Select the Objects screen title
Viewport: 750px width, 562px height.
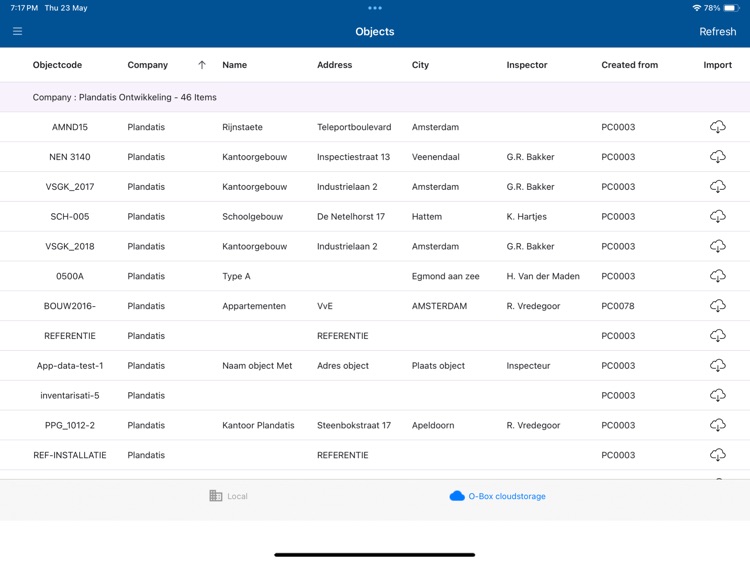pos(375,32)
